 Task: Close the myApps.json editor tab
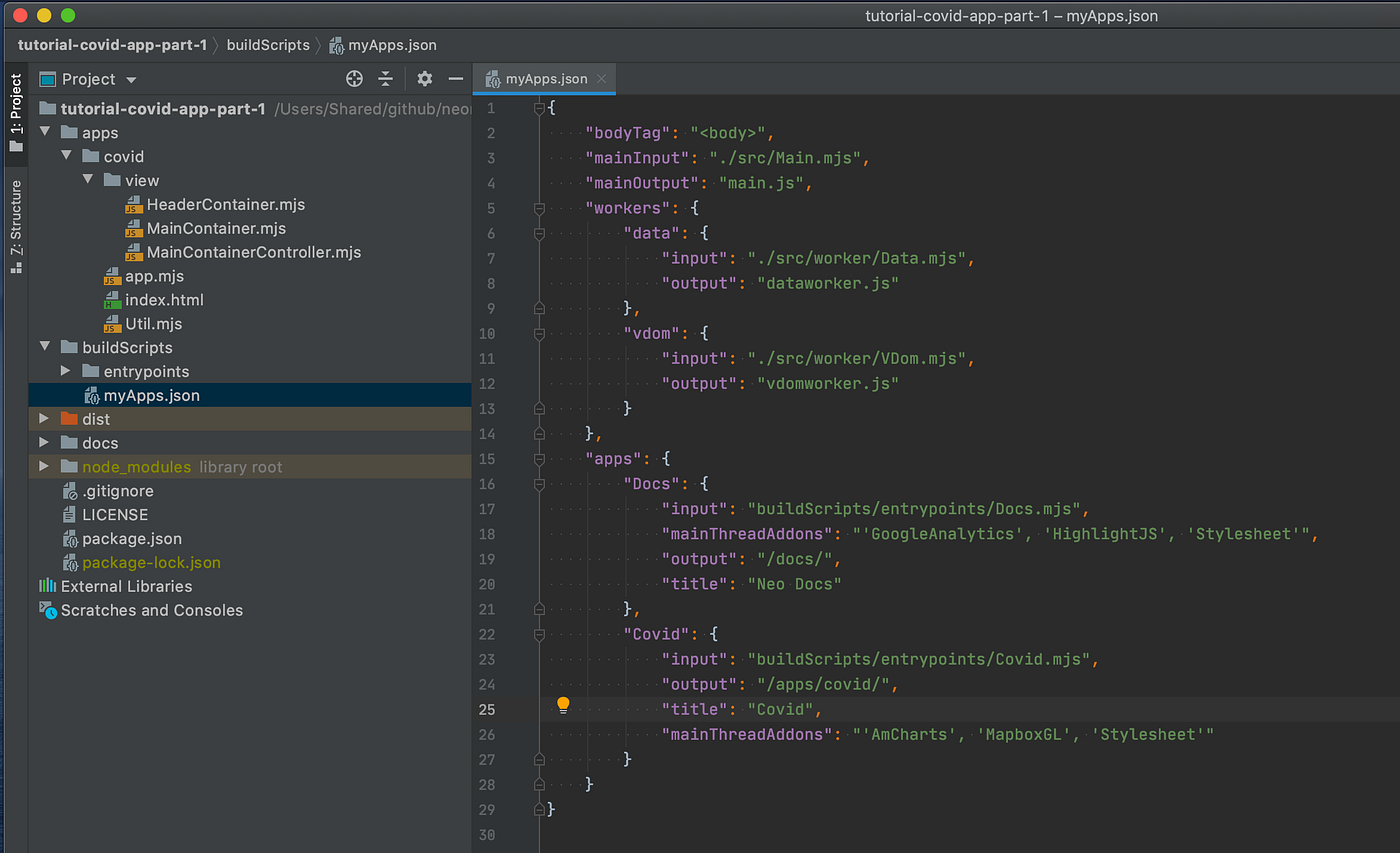(x=601, y=79)
